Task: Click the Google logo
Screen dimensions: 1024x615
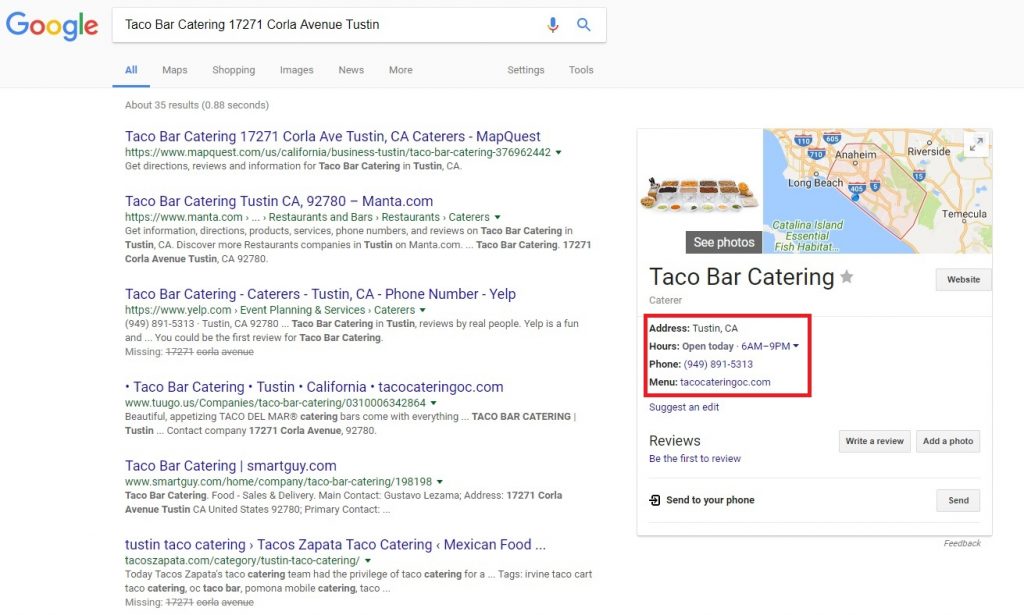Action: [52, 26]
